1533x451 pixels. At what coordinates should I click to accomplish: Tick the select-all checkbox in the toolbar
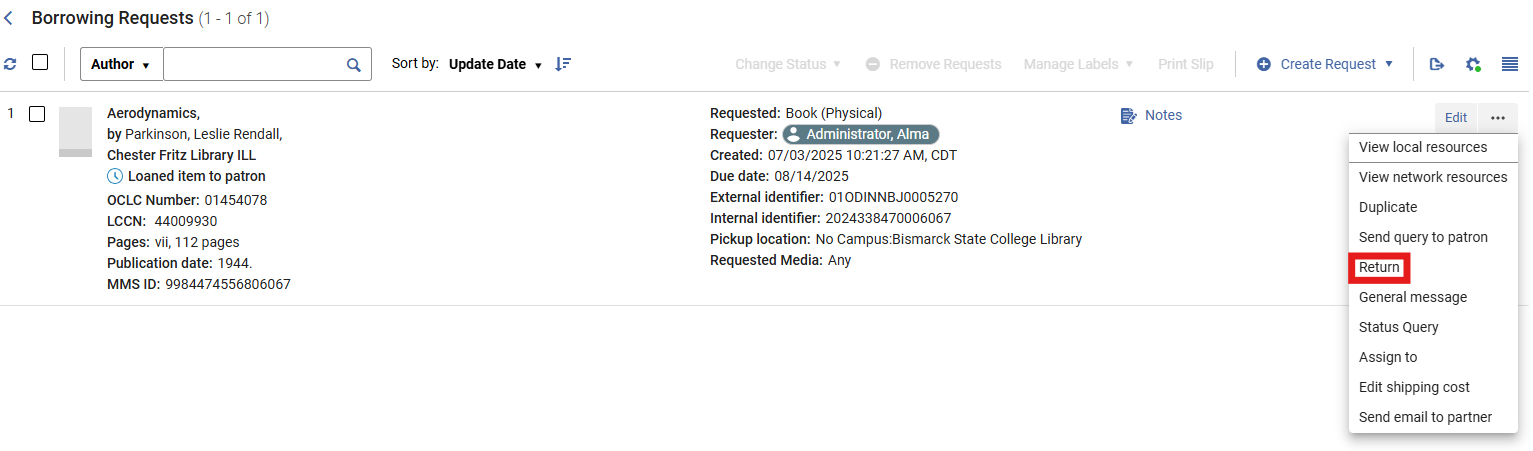click(x=40, y=62)
